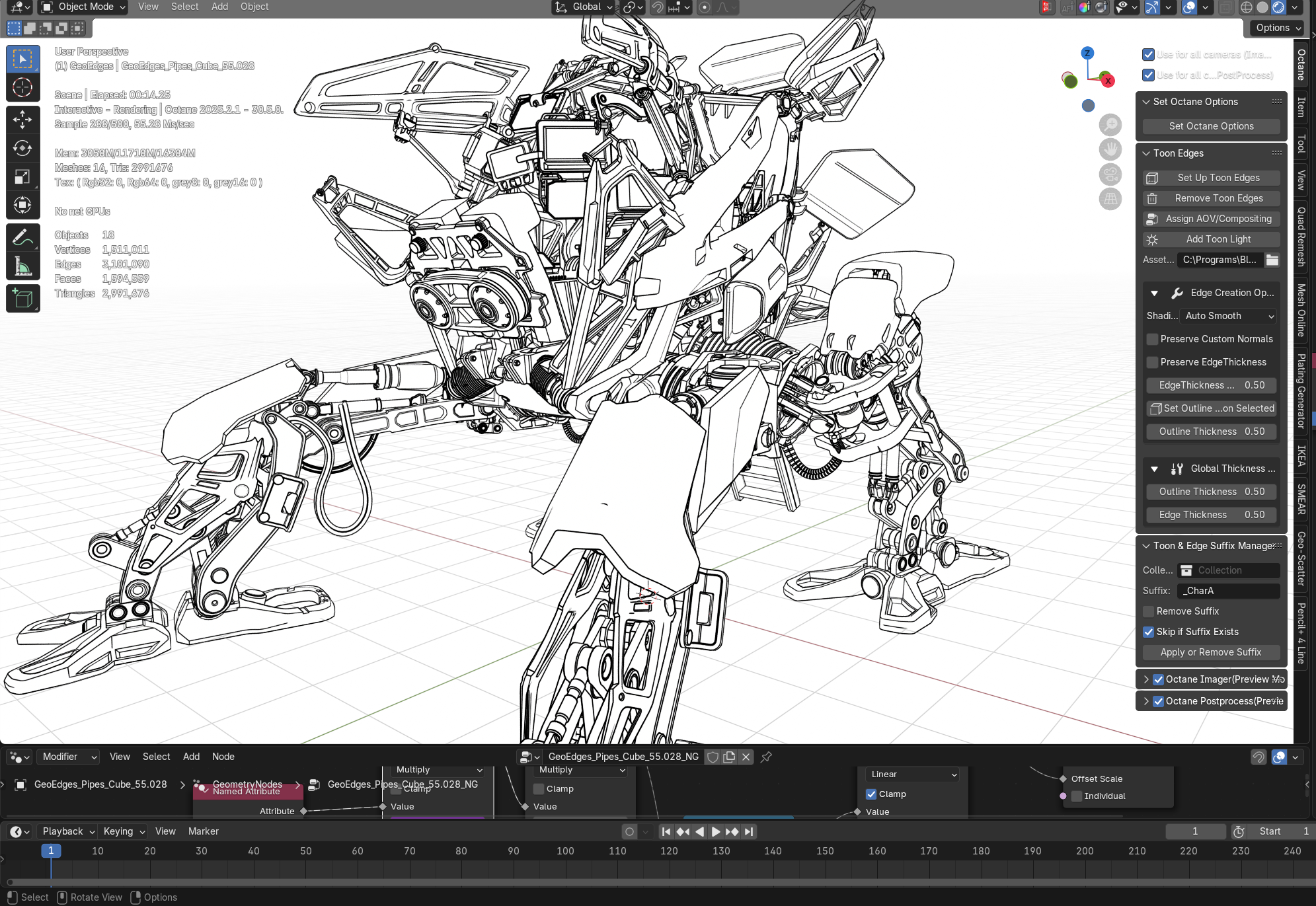Select the Select Box tool
1316x906 pixels.
[x=22, y=59]
